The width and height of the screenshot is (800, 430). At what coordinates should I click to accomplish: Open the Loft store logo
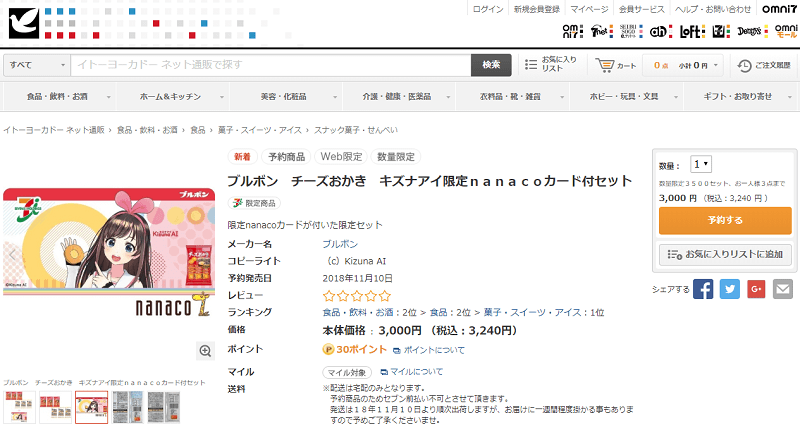point(692,31)
